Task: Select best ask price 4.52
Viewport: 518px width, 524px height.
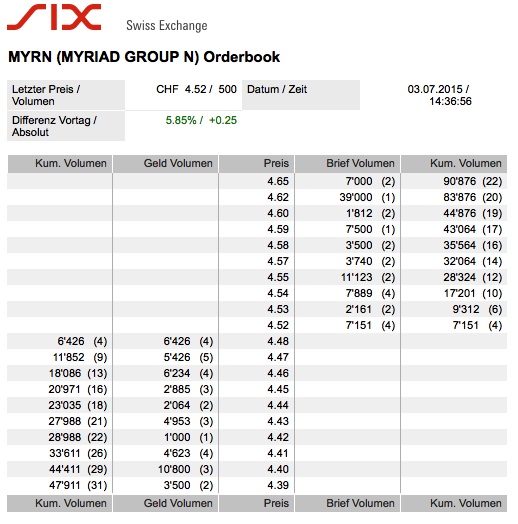Action: [x=278, y=325]
